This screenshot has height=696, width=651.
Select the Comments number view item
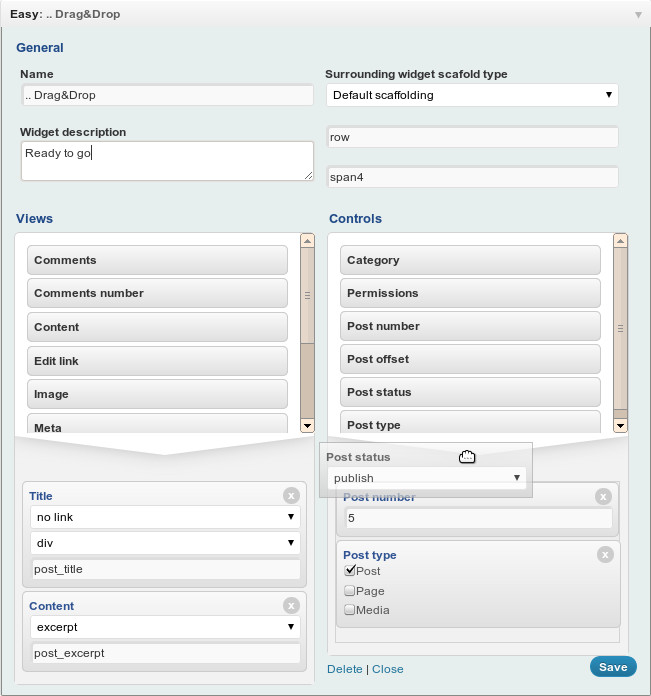[x=157, y=293]
